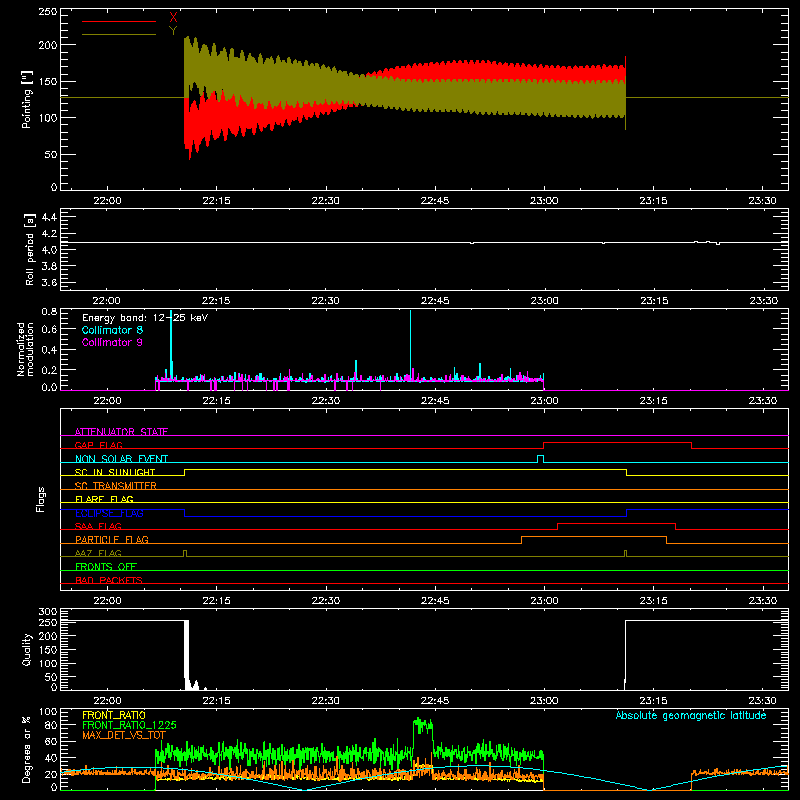The image size is (800, 800).
Task: Click the "Normalized modulation" axis label
Action: click(x=25, y=349)
